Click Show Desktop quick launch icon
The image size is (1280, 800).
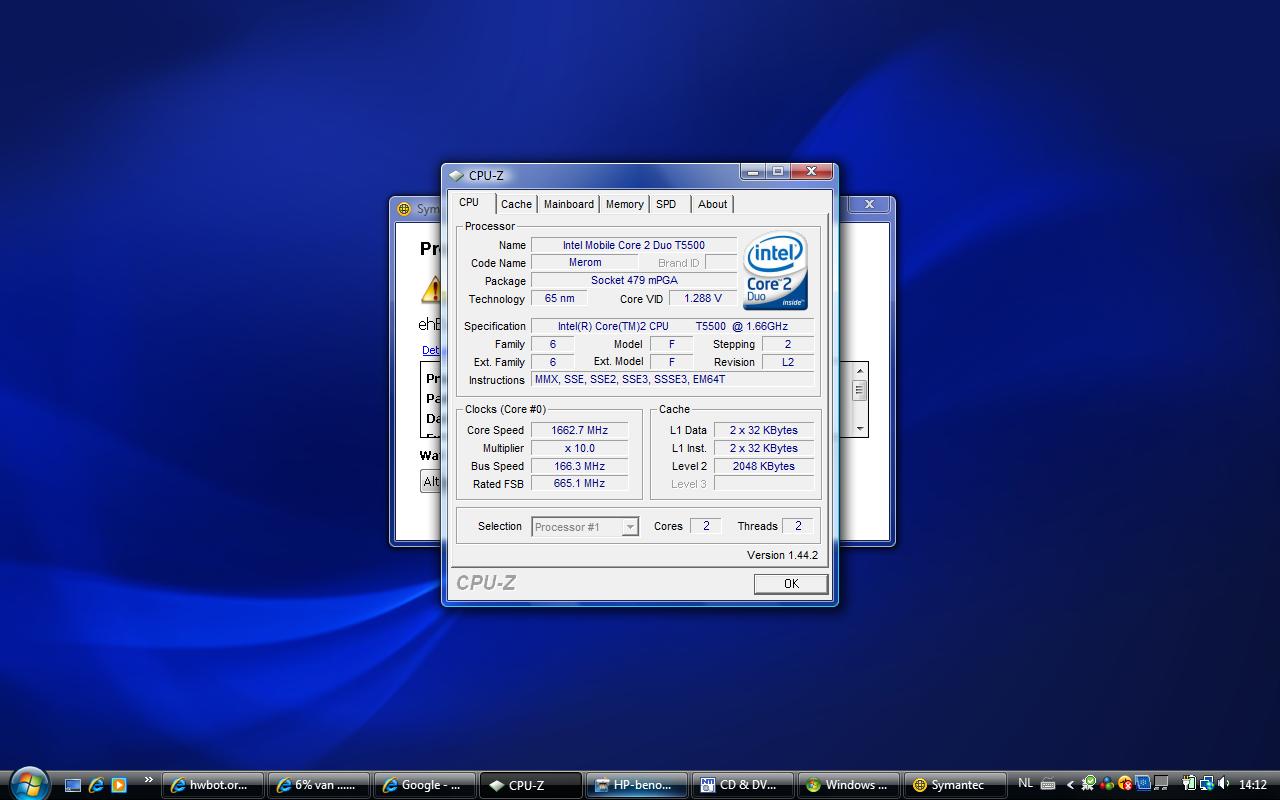[x=72, y=785]
